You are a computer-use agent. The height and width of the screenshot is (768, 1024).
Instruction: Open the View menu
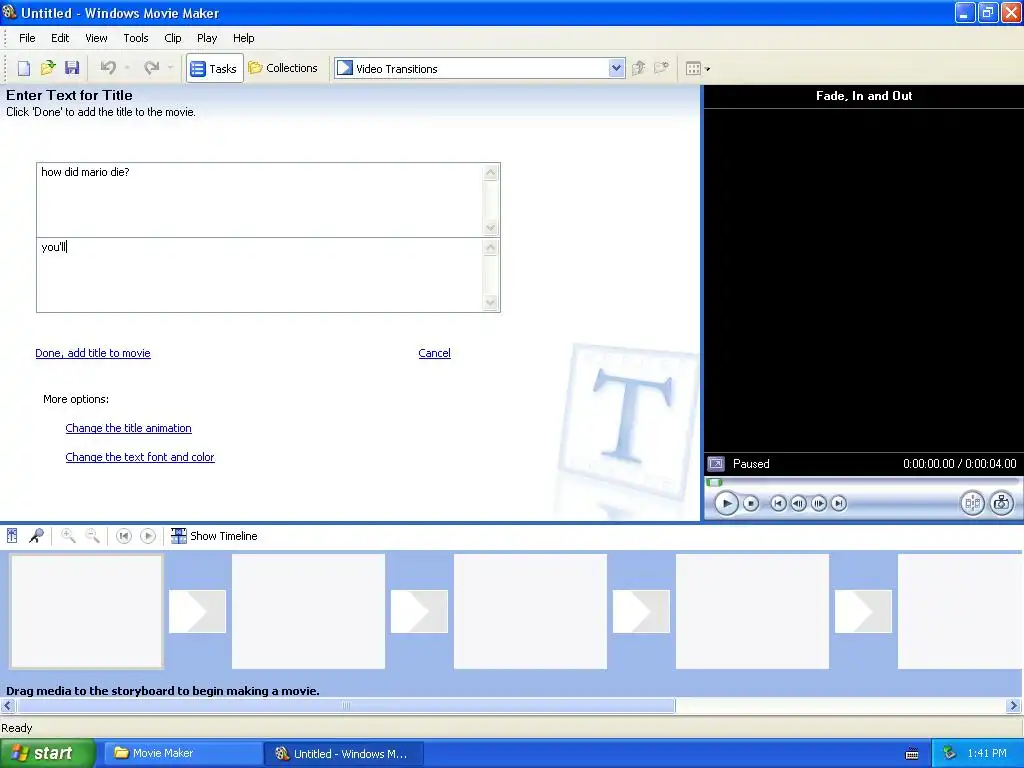pyautogui.click(x=96, y=38)
